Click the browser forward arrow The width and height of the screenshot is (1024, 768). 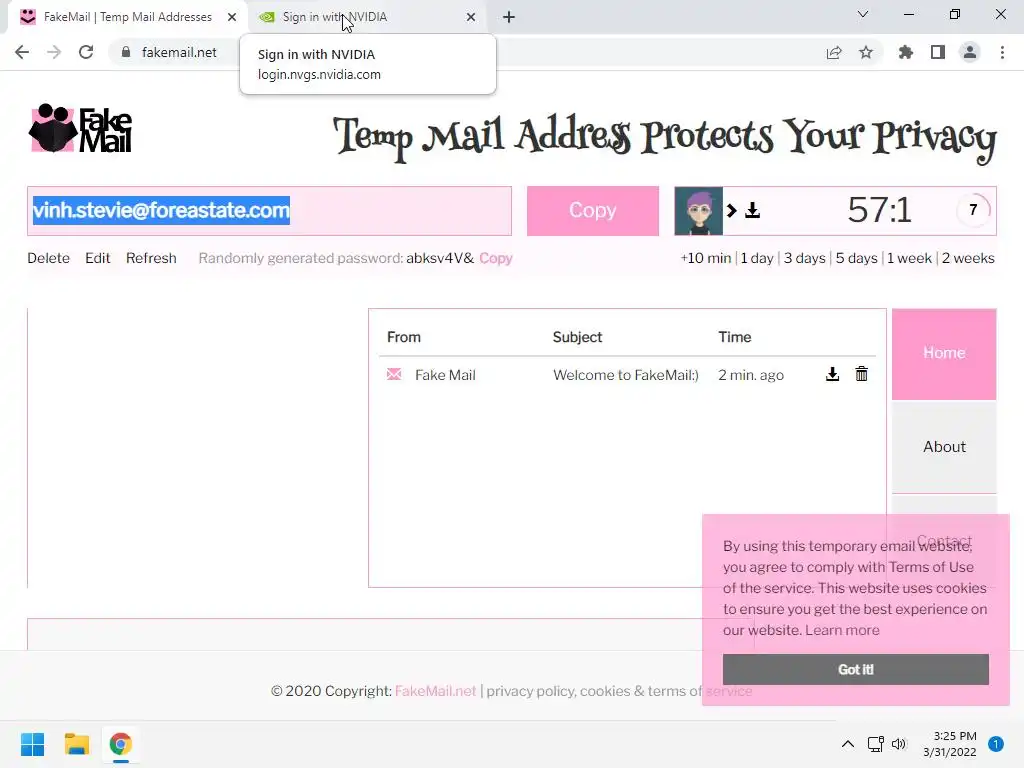click(x=54, y=52)
